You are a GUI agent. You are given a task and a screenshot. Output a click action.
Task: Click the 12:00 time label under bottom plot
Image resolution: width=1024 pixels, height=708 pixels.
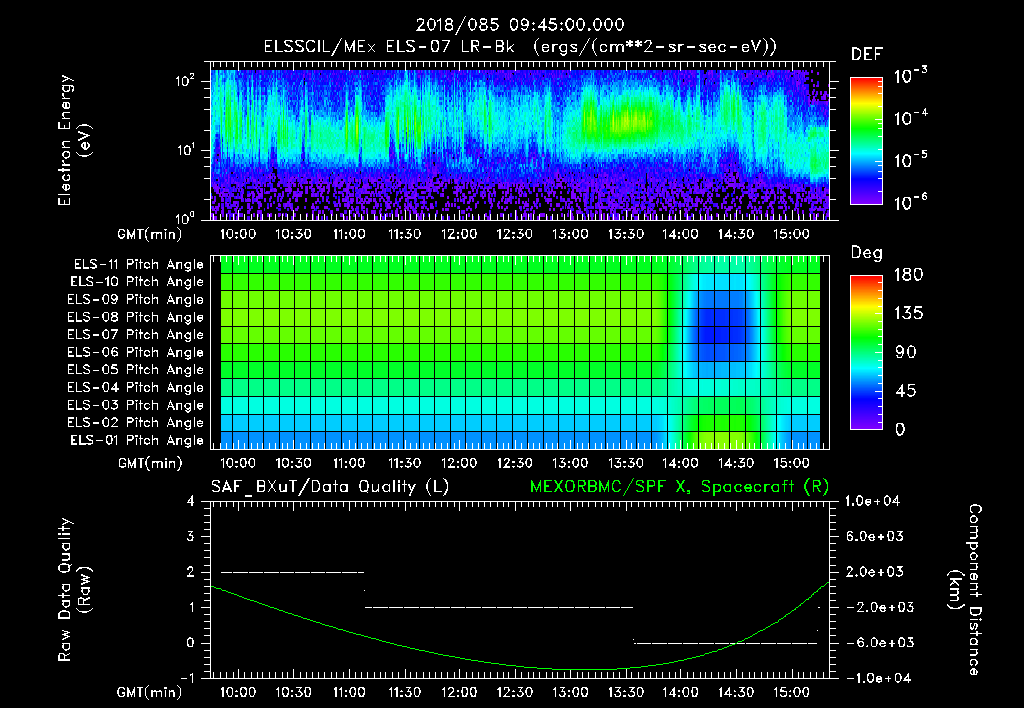(459, 692)
